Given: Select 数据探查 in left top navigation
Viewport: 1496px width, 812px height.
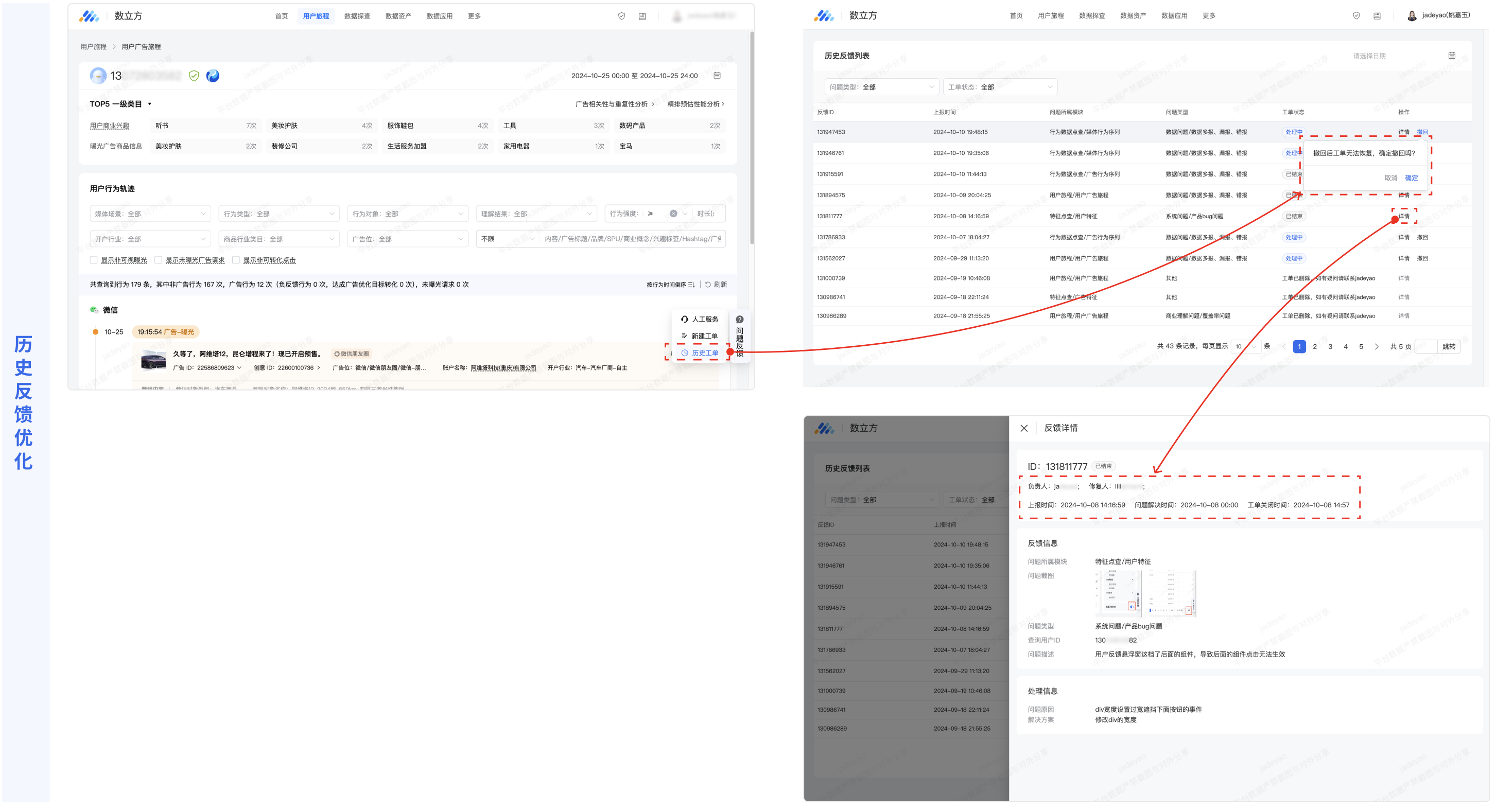Looking at the screenshot, I should coord(357,16).
